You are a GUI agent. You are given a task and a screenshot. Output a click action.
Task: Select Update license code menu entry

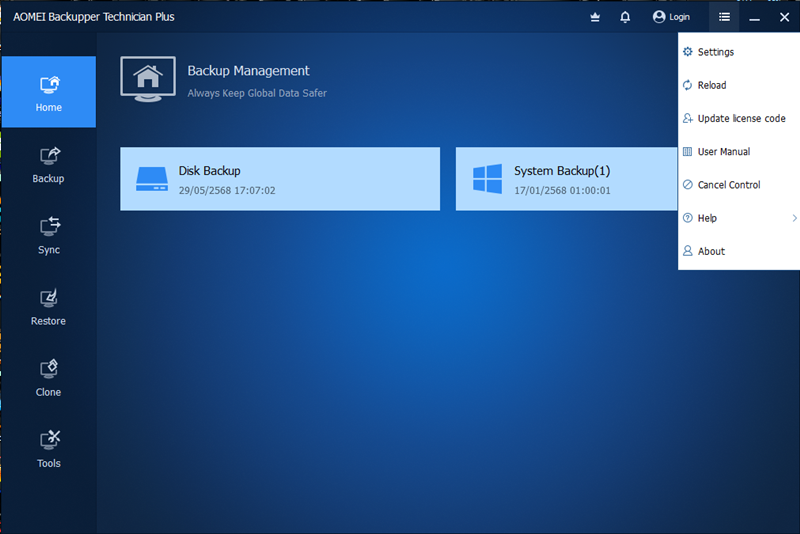[x=739, y=118]
